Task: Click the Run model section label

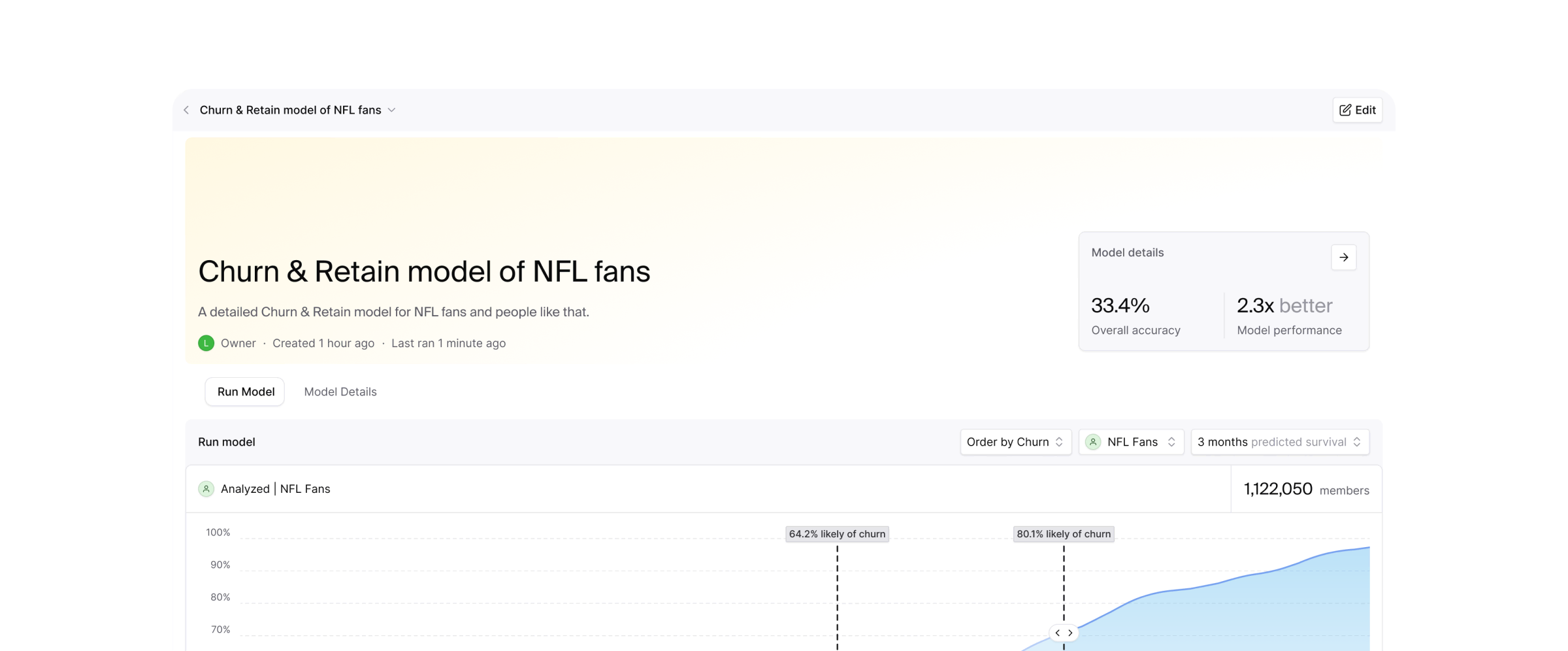Action: click(226, 442)
